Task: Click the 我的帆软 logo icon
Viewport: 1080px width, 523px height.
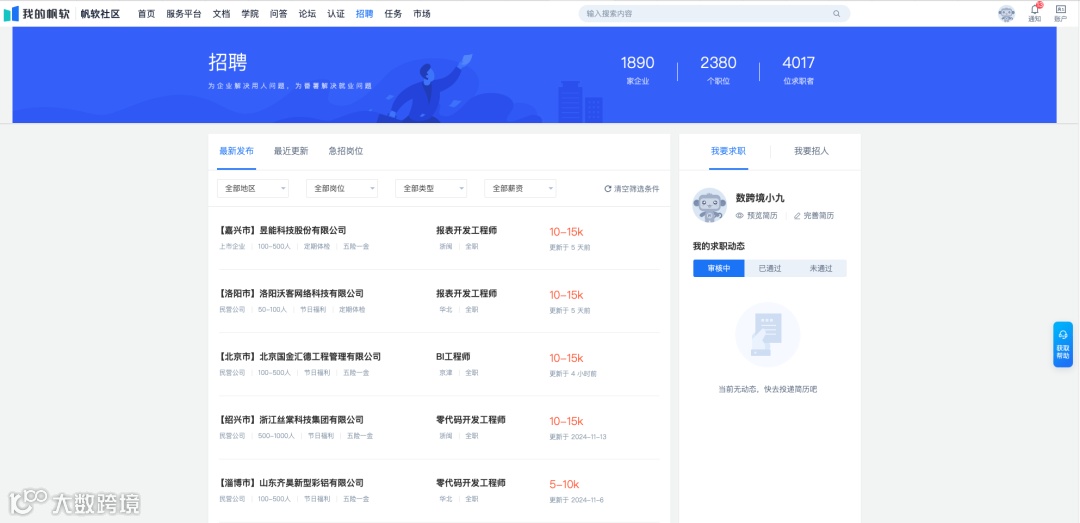Action: coord(11,14)
